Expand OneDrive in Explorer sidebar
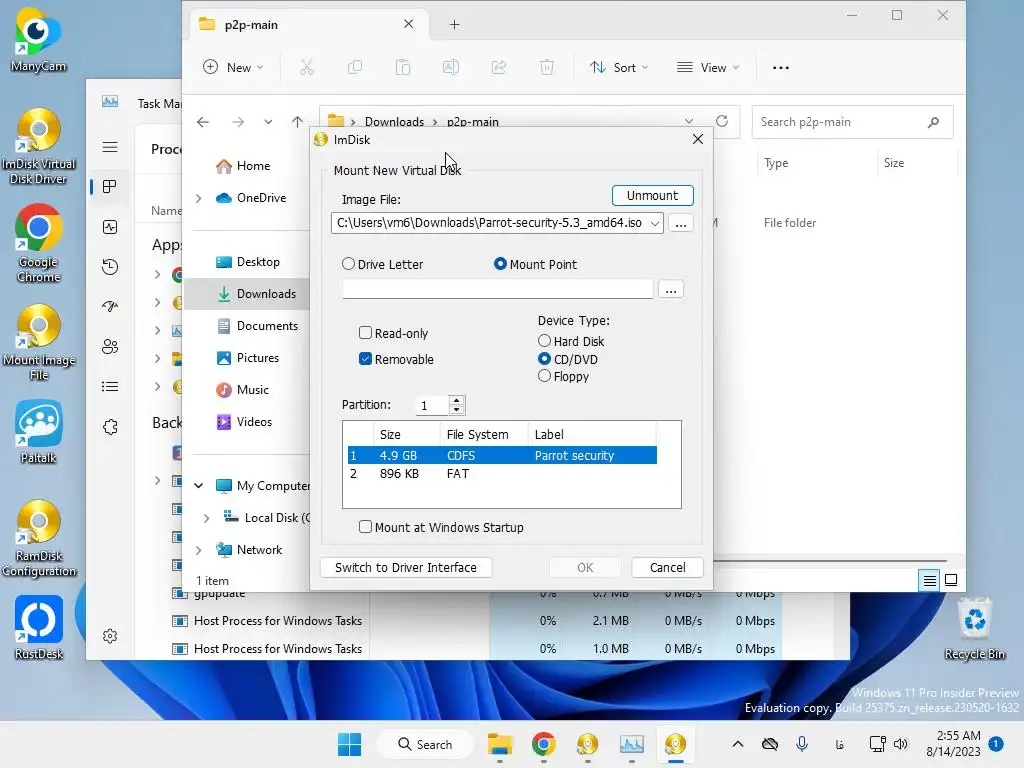Image resolution: width=1024 pixels, height=768 pixels. pos(199,198)
